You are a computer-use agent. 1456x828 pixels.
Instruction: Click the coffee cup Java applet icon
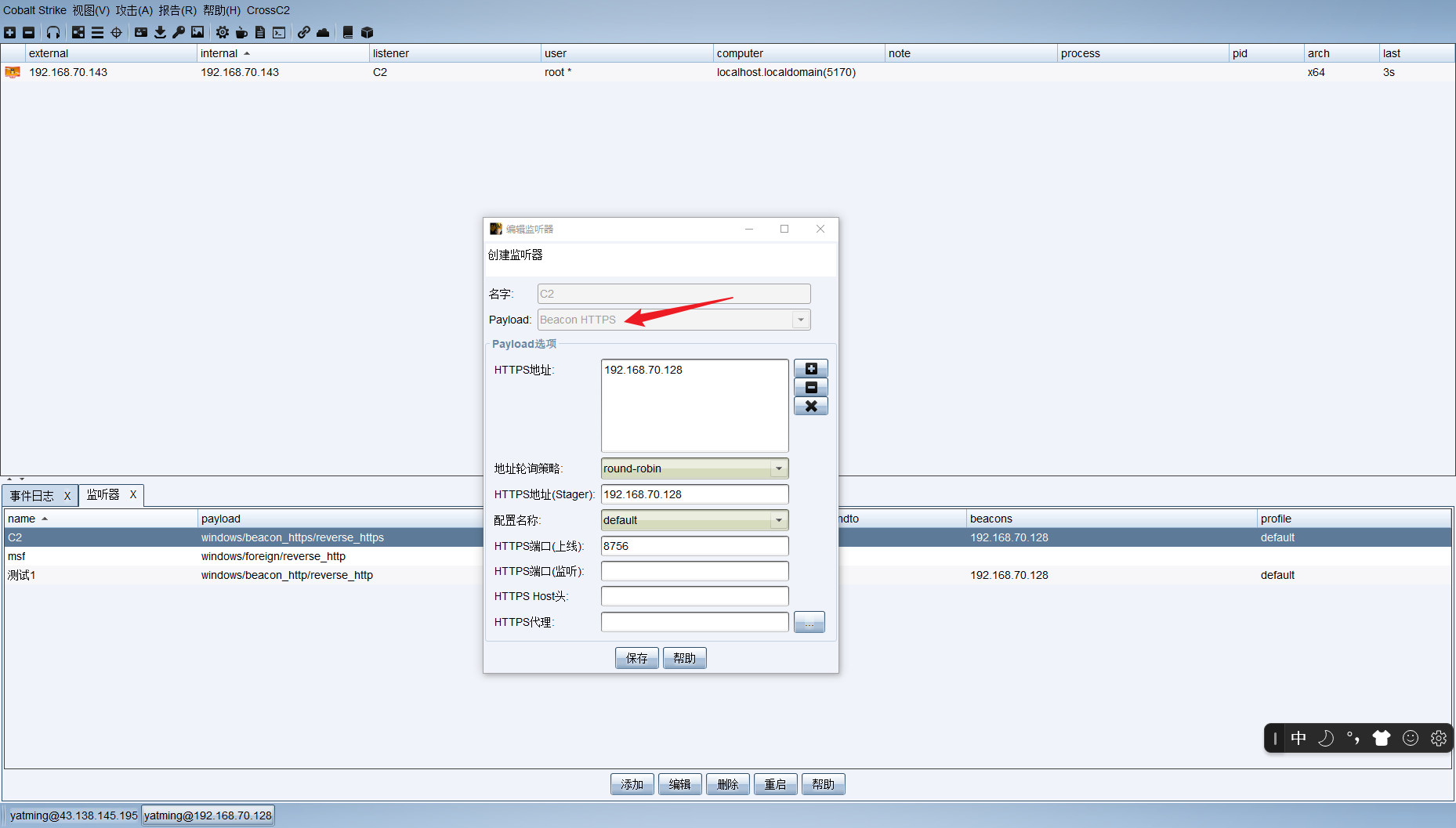(241, 32)
